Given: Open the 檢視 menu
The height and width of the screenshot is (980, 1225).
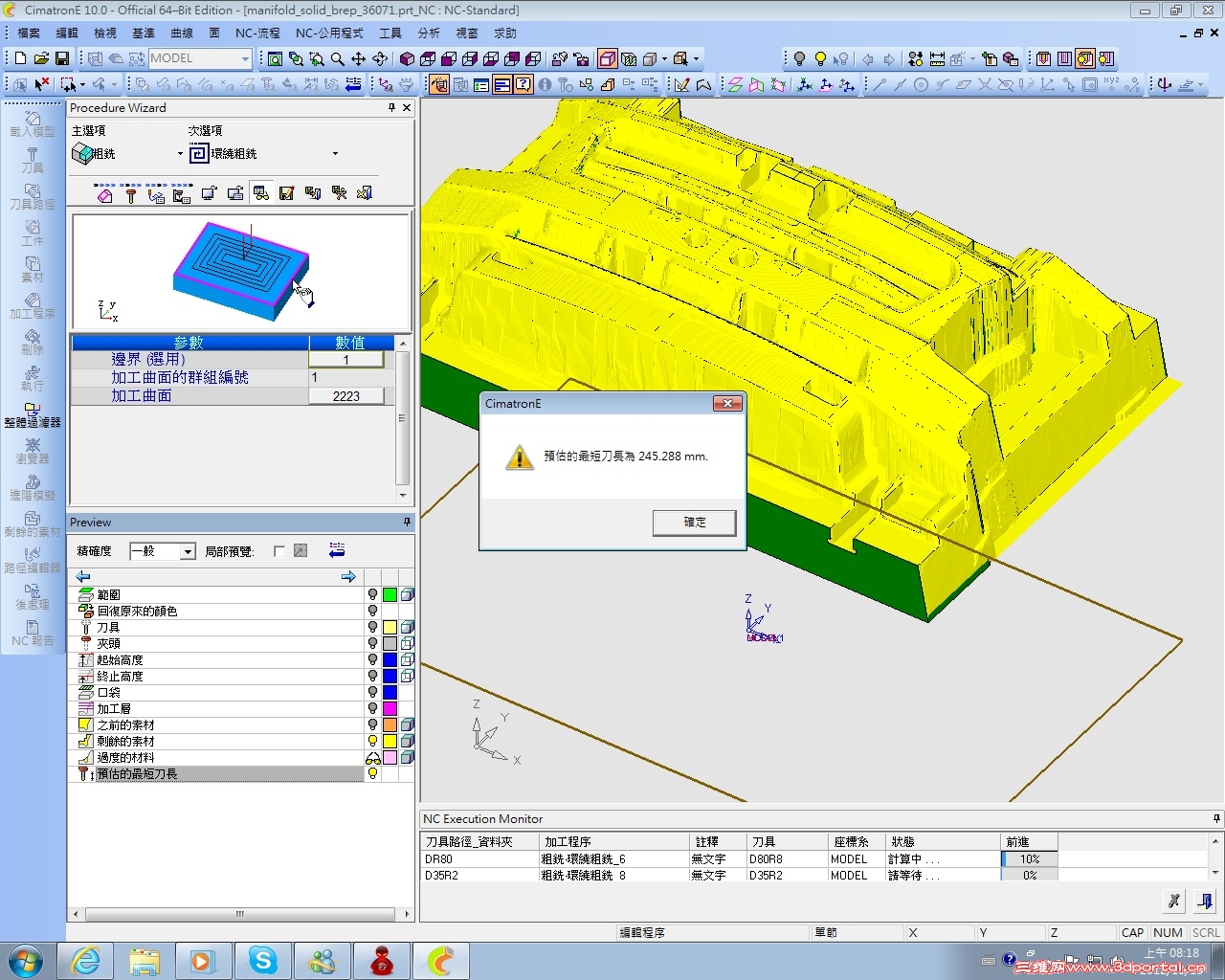Looking at the screenshot, I should pos(105,33).
